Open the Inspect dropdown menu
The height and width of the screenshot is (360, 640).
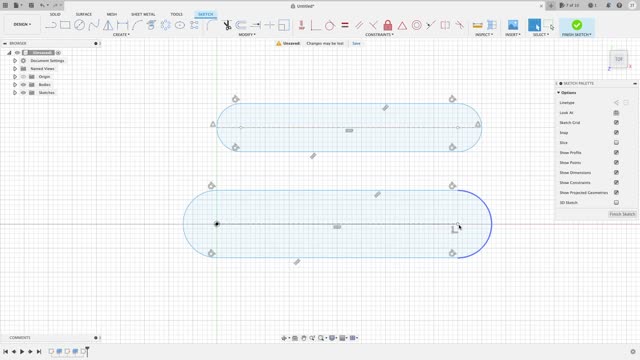tap(484, 35)
